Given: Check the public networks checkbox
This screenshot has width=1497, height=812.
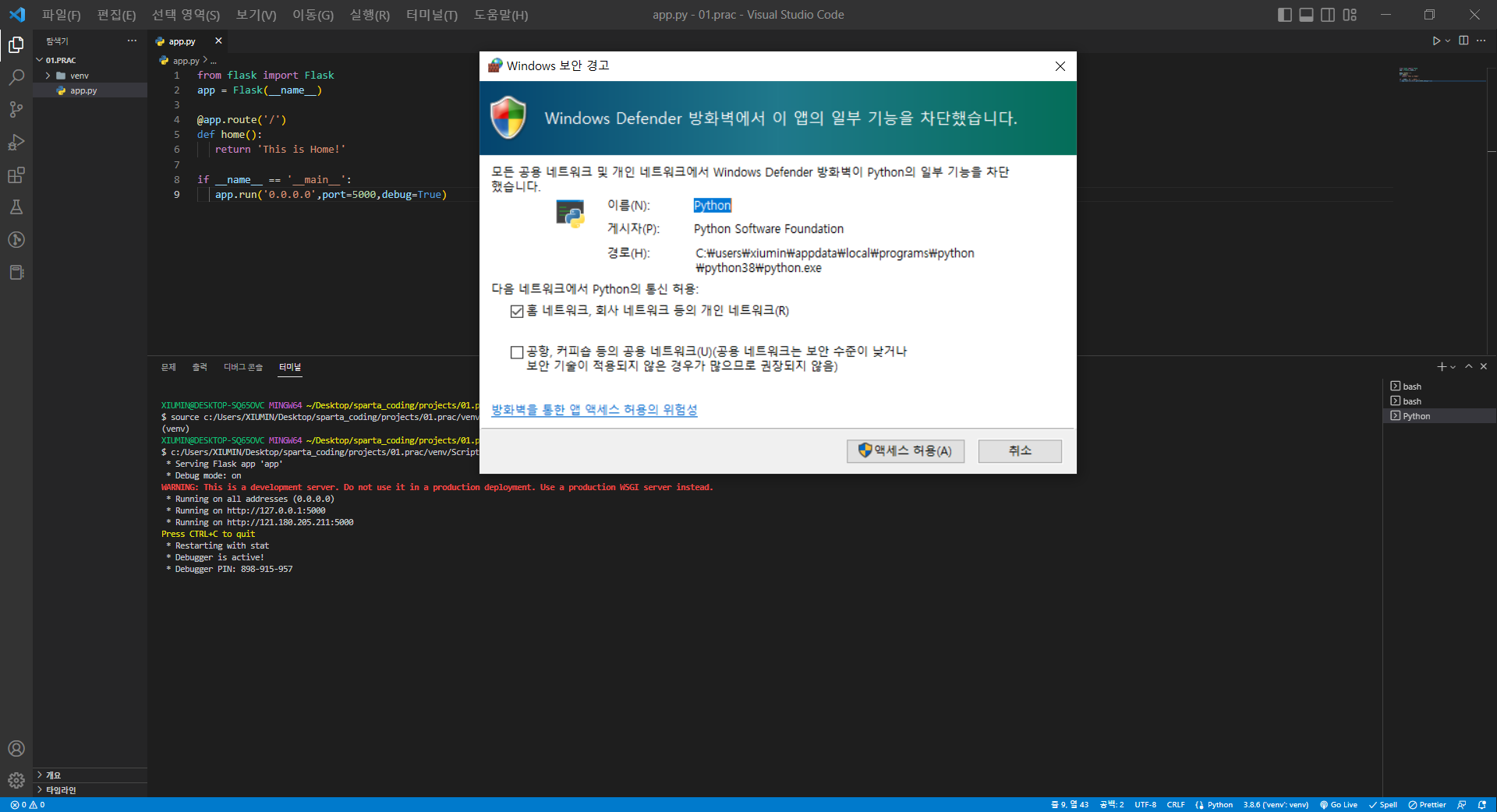Looking at the screenshot, I should point(516,352).
